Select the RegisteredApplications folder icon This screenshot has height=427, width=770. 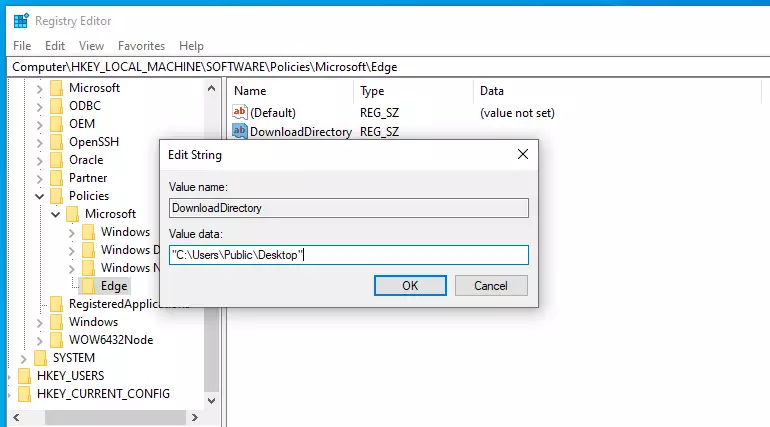(x=56, y=304)
